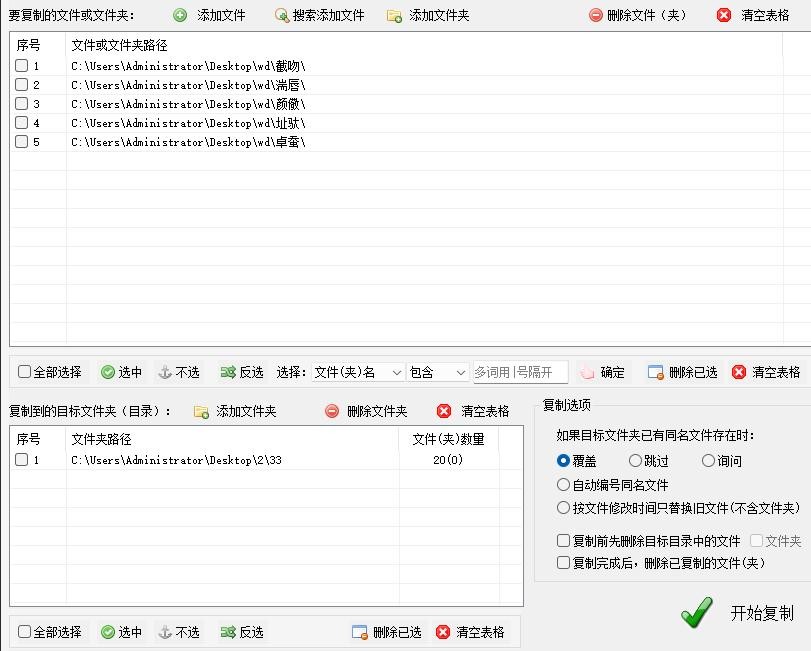The image size is (811, 651).
Task: Click the 文件(夹)数量 column header
Action: tap(448, 439)
